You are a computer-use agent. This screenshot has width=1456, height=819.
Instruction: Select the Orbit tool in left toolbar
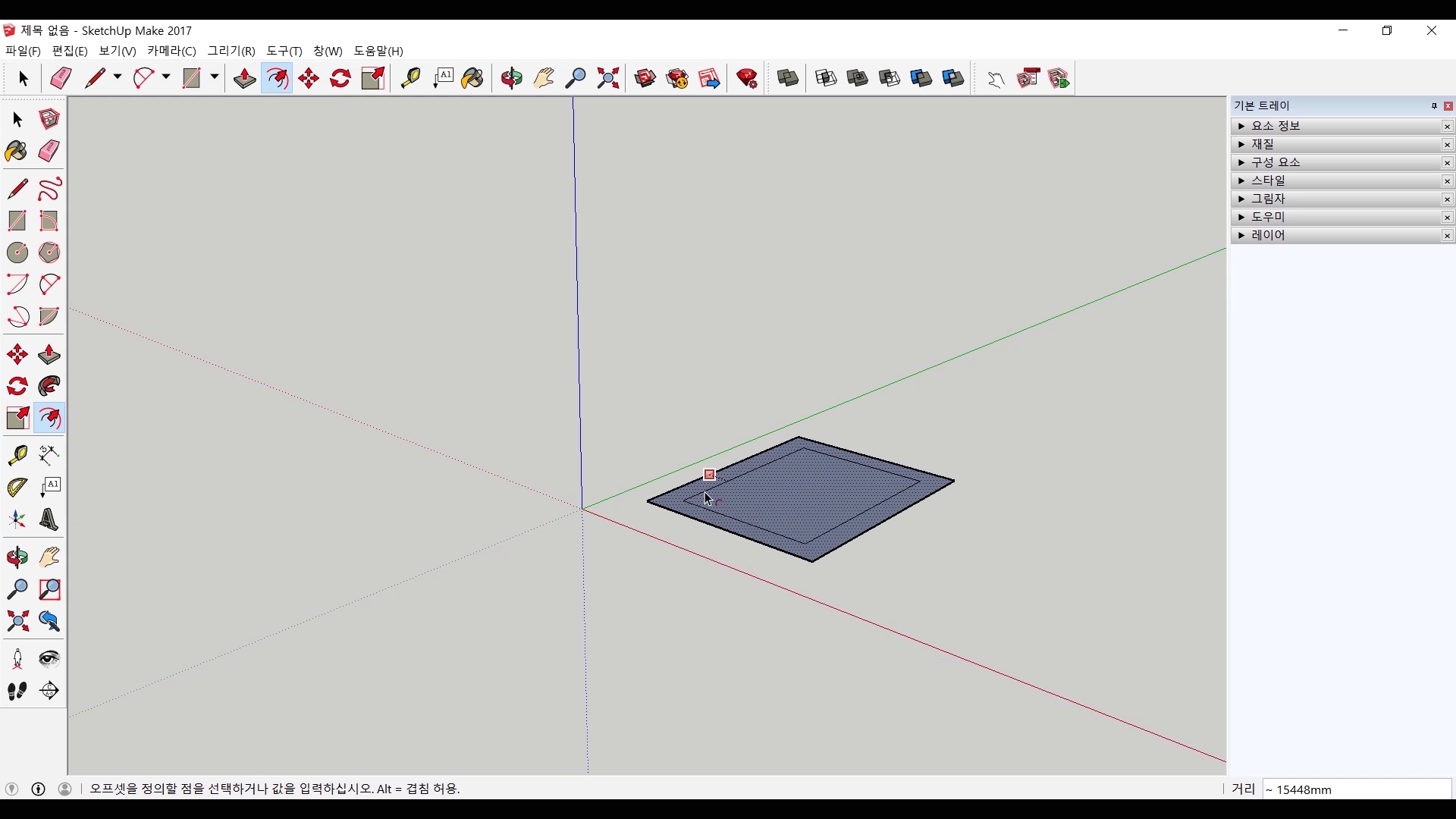pyautogui.click(x=17, y=557)
